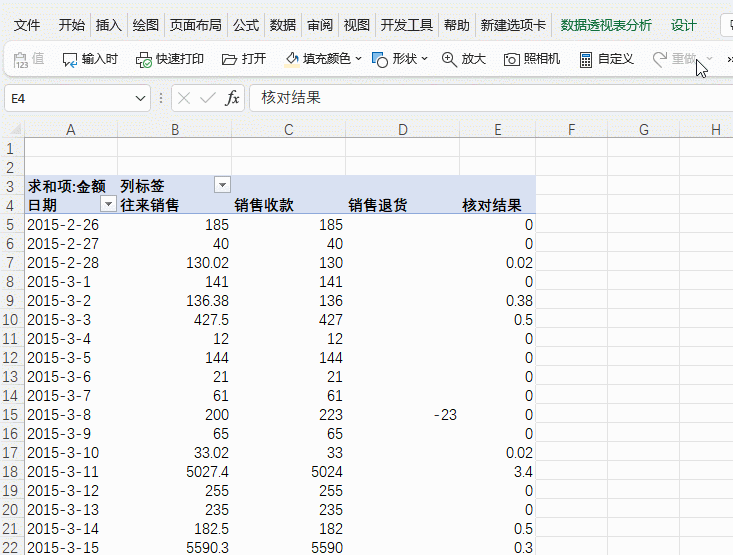Select the cell showing 5590.3

(x=174, y=548)
